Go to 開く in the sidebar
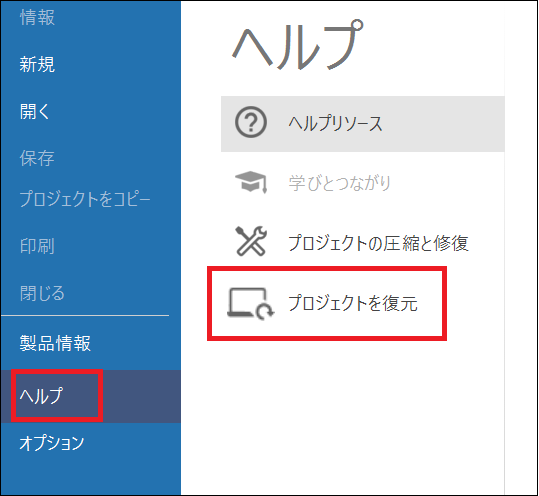Image resolution: width=539 pixels, height=496 pixels. coord(35,112)
